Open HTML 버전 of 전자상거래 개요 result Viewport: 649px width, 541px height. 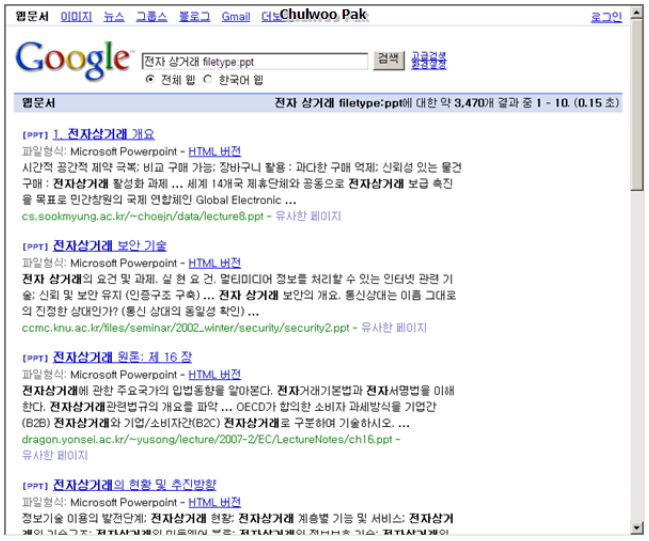(214, 151)
